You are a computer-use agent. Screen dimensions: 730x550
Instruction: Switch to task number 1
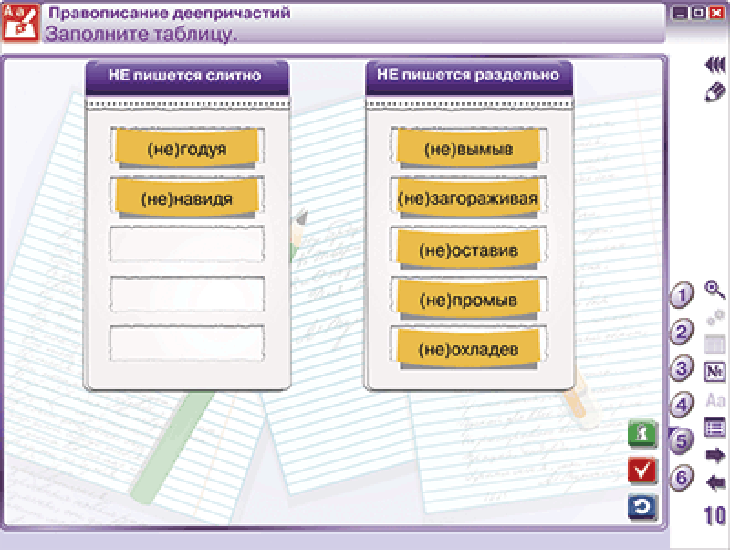coord(682,296)
